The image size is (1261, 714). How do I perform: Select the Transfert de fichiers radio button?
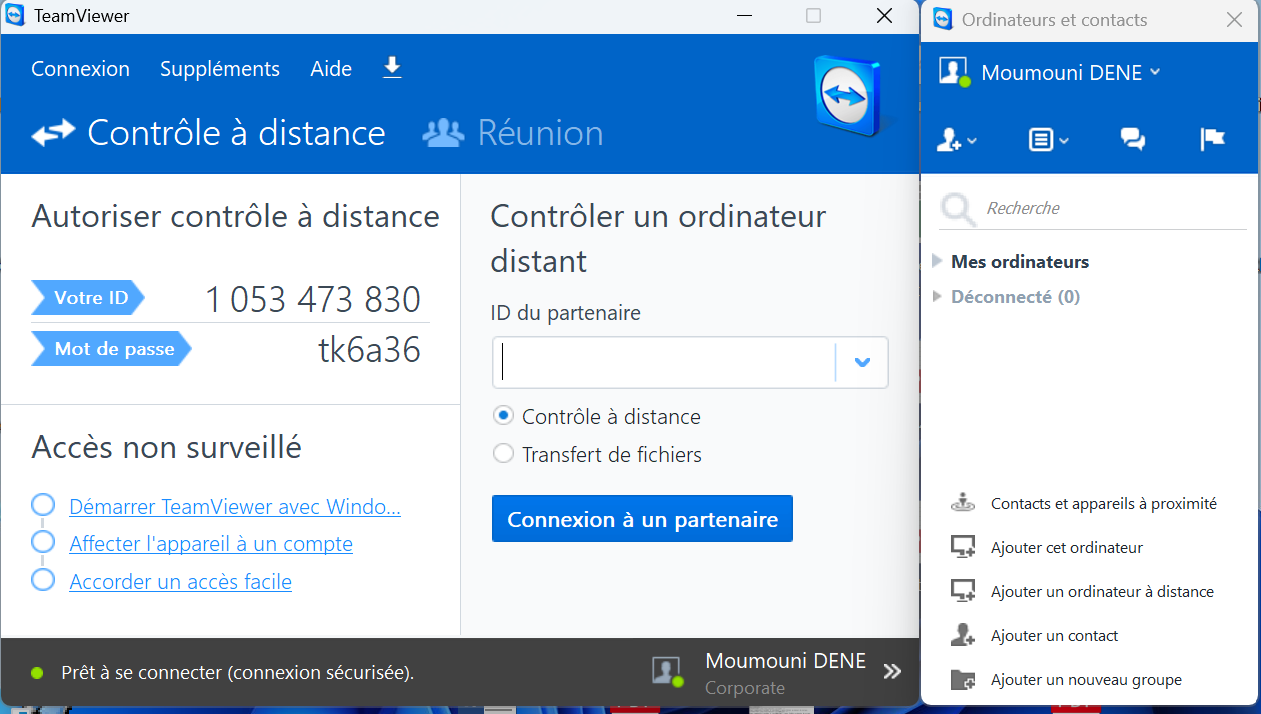(x=504, y=454)
